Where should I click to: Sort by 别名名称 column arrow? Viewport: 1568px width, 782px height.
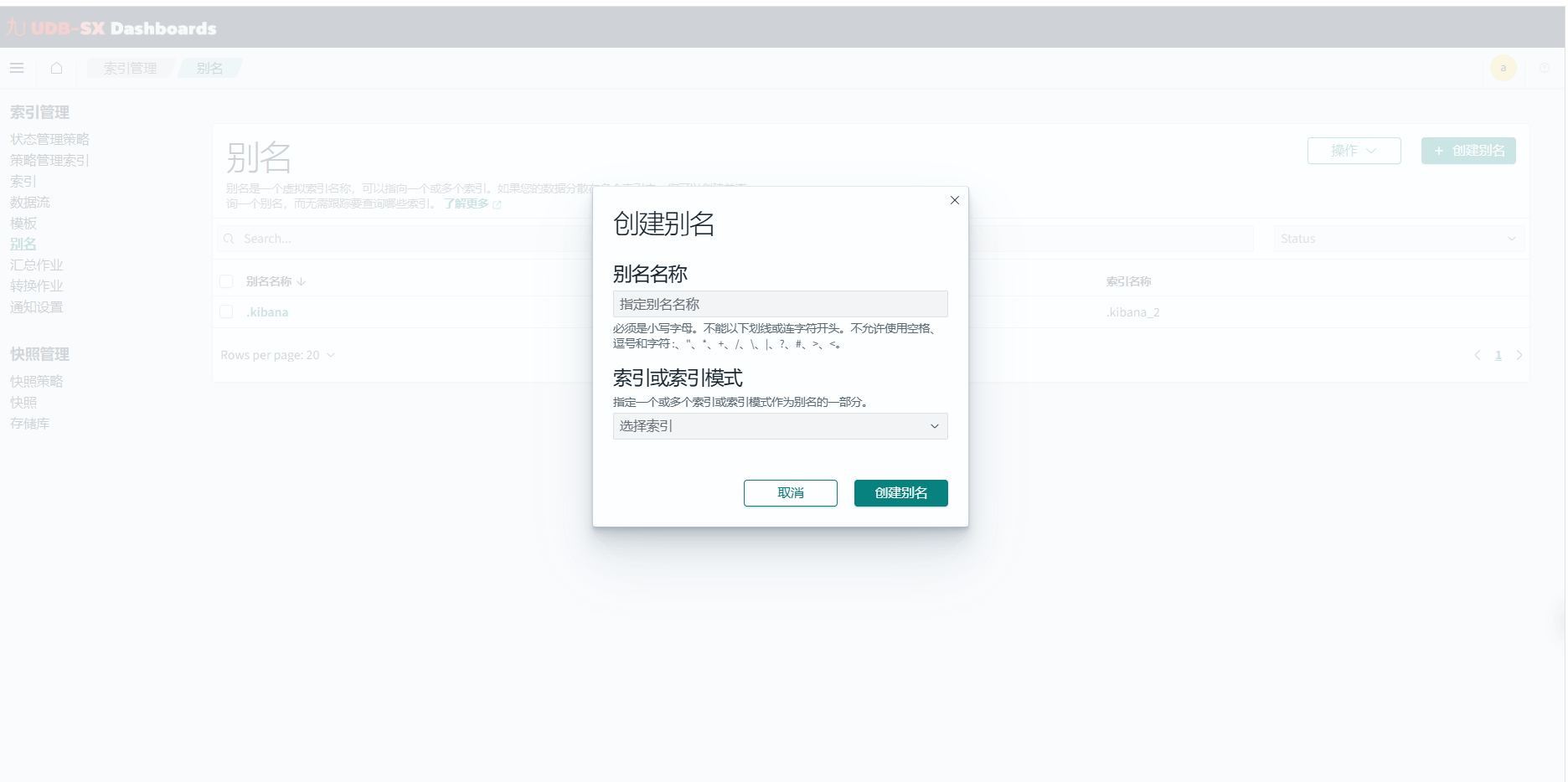pyautogui.click(x=301, y=282)
